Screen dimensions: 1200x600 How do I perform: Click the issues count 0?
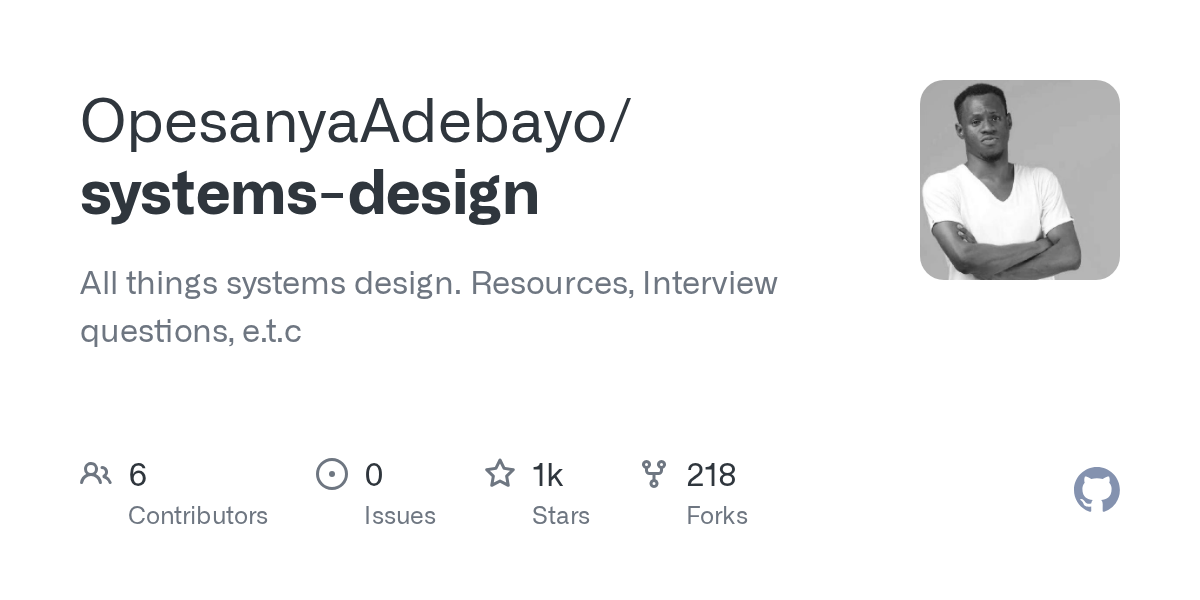tap(374, 475)
